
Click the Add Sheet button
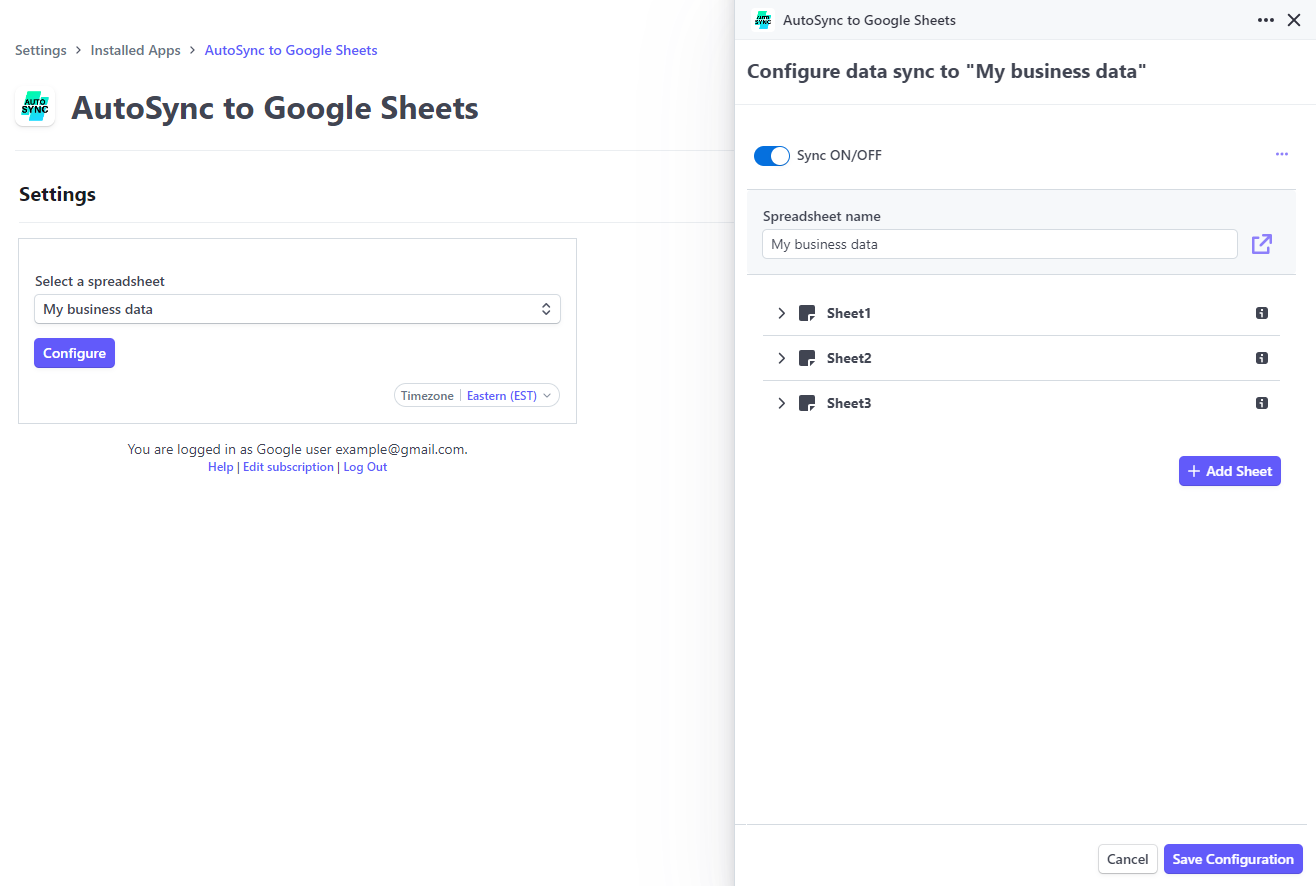coord(1229,471)
